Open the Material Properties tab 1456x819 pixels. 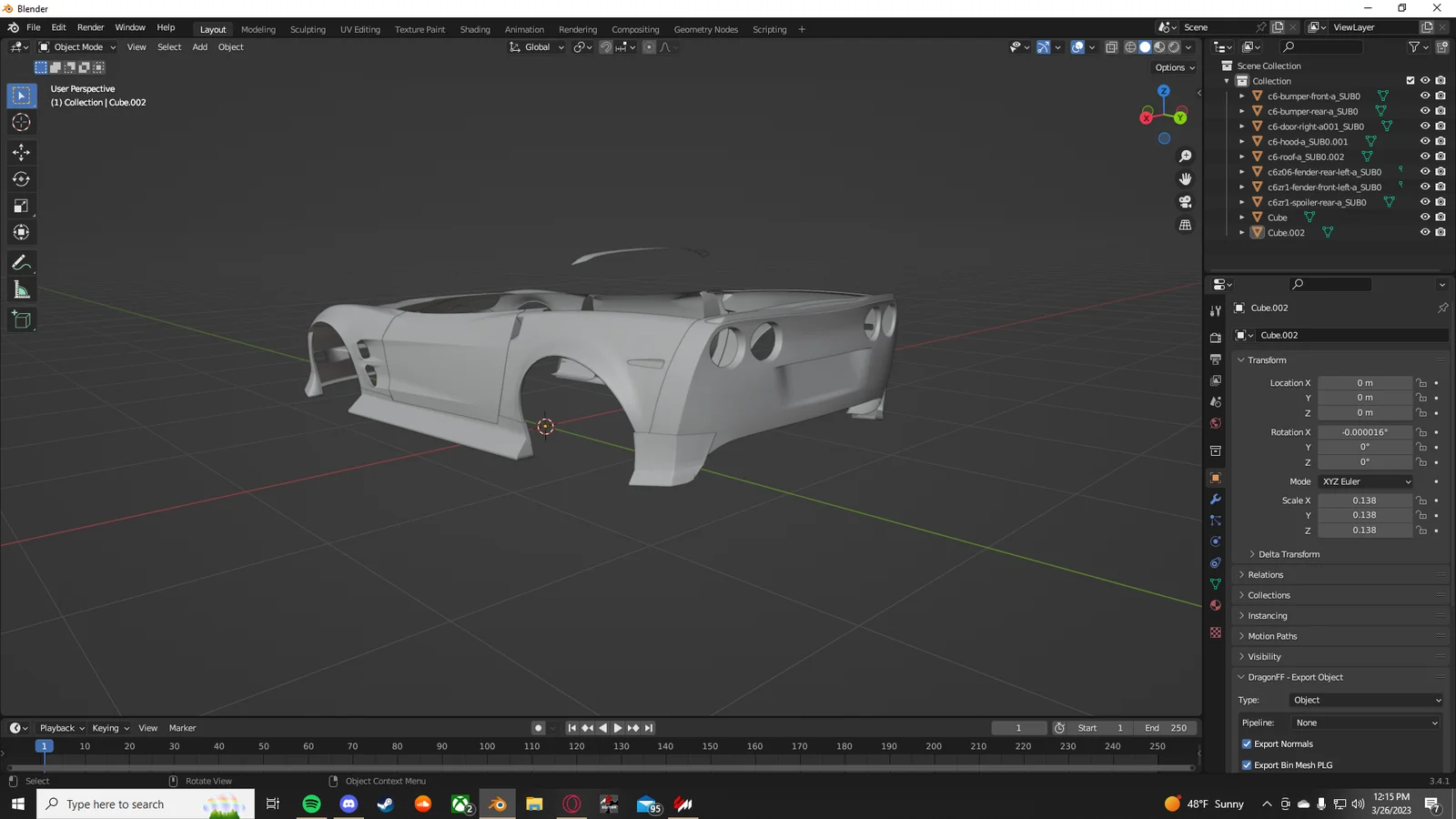(1215, 605)
